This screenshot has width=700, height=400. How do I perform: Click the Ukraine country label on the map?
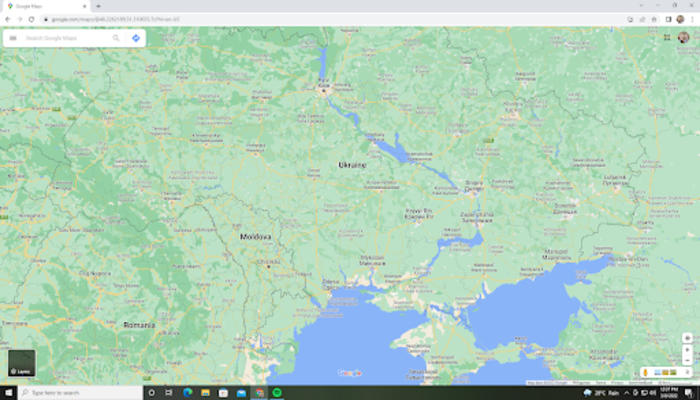pos(352,165)
